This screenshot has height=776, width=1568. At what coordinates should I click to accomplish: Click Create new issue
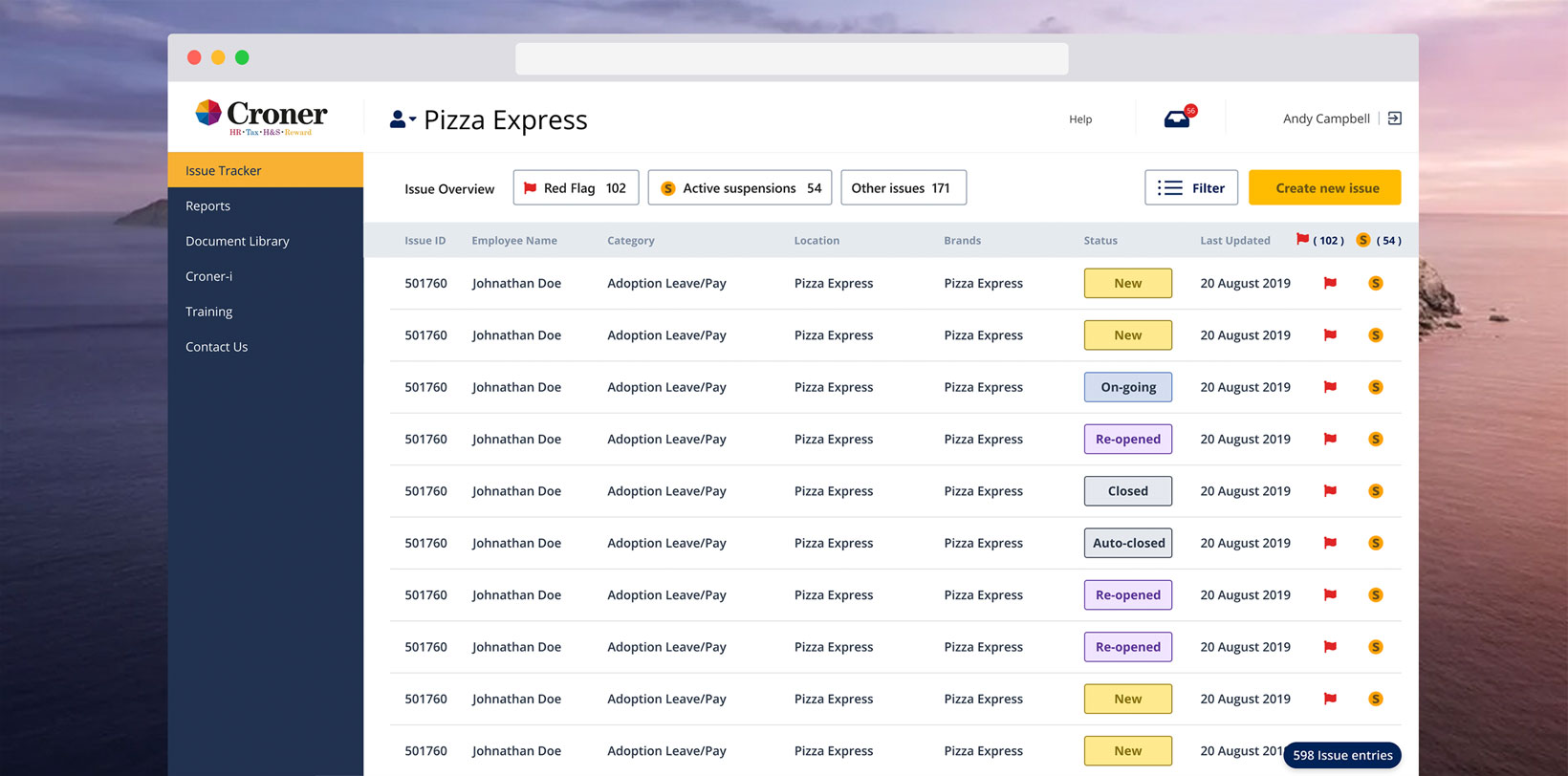pyautogui.click(x=1325, y=187)
